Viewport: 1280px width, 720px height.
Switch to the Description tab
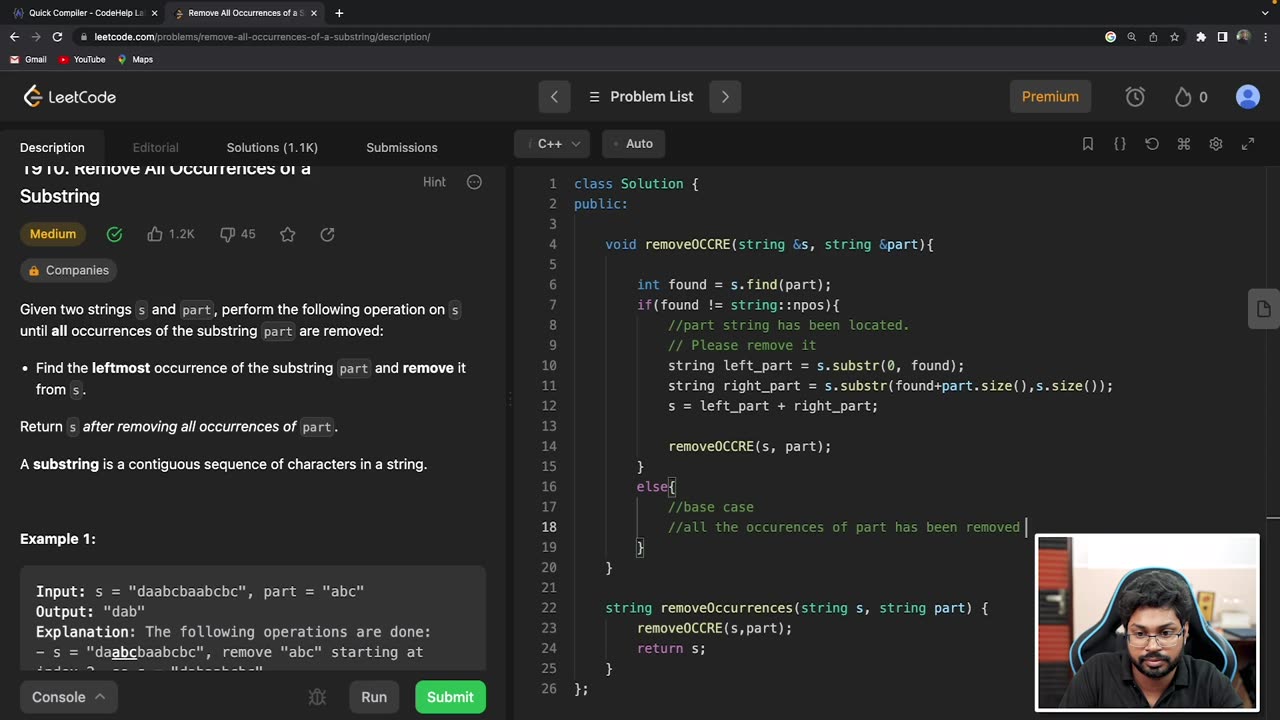coord(52,147)
